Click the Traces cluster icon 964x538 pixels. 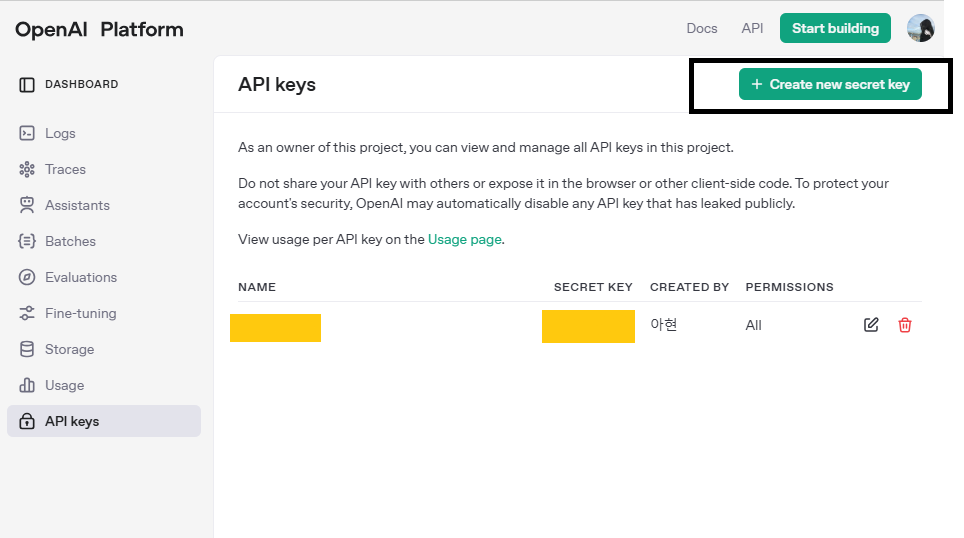[x=27, y=169]
